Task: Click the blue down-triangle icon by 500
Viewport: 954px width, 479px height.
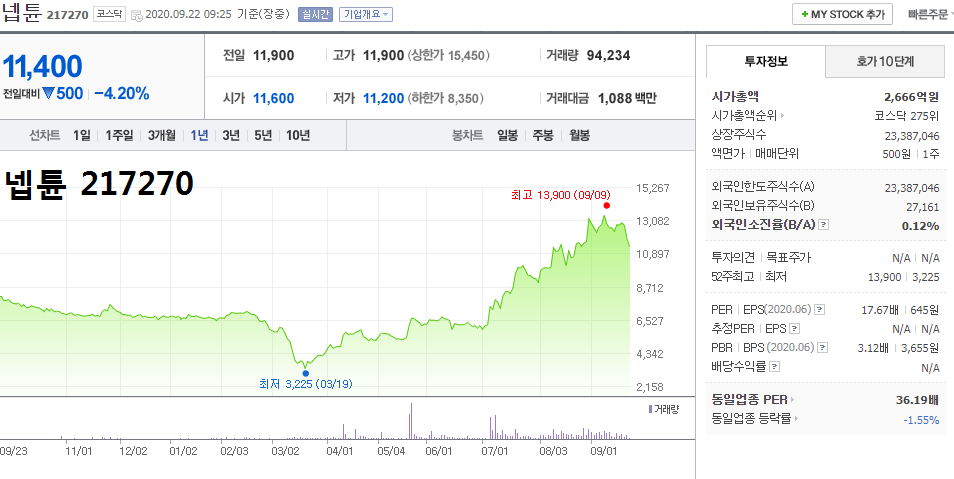Action: coord(49,93)
